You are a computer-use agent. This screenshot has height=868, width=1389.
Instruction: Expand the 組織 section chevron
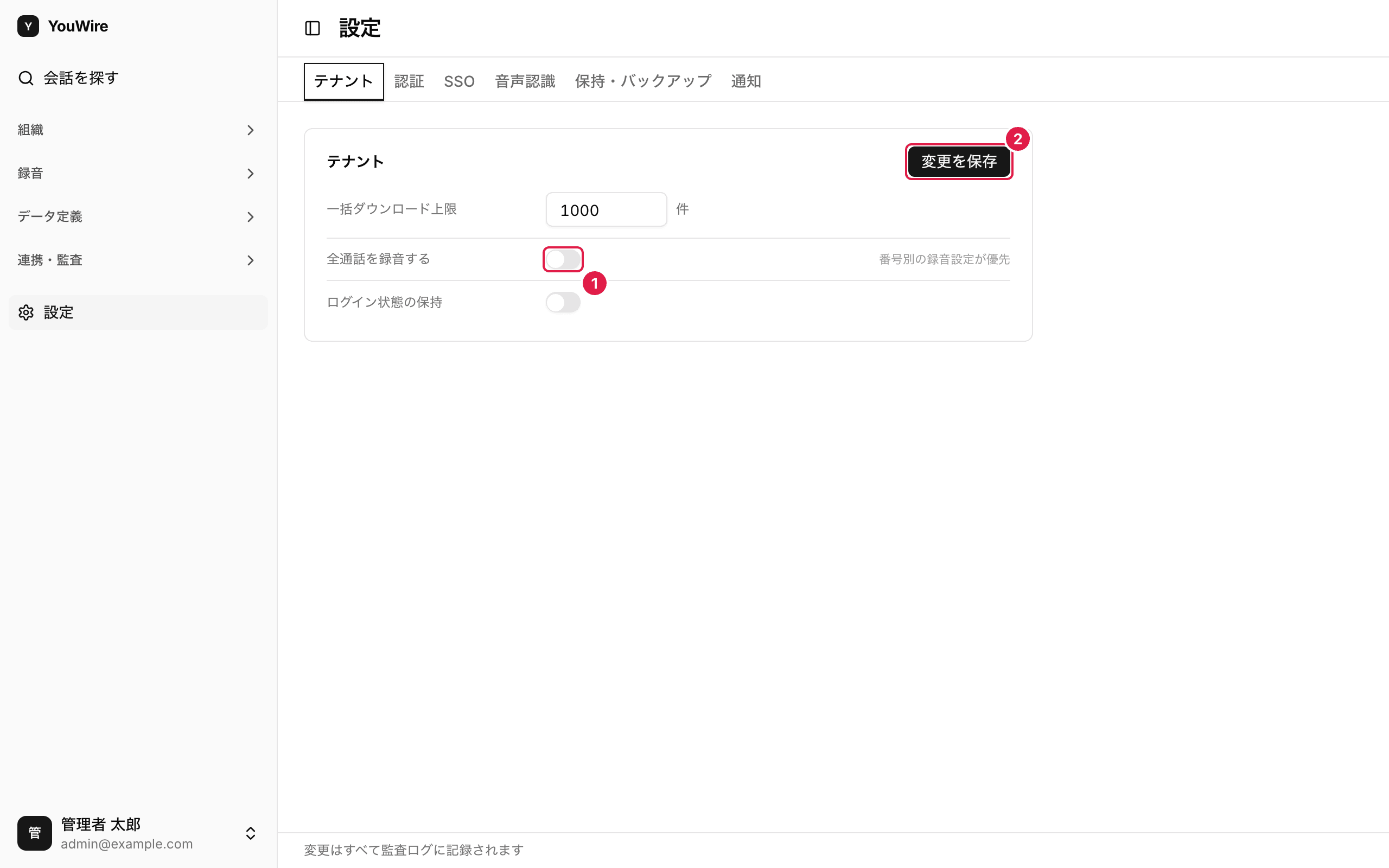[x=251, y=130]
